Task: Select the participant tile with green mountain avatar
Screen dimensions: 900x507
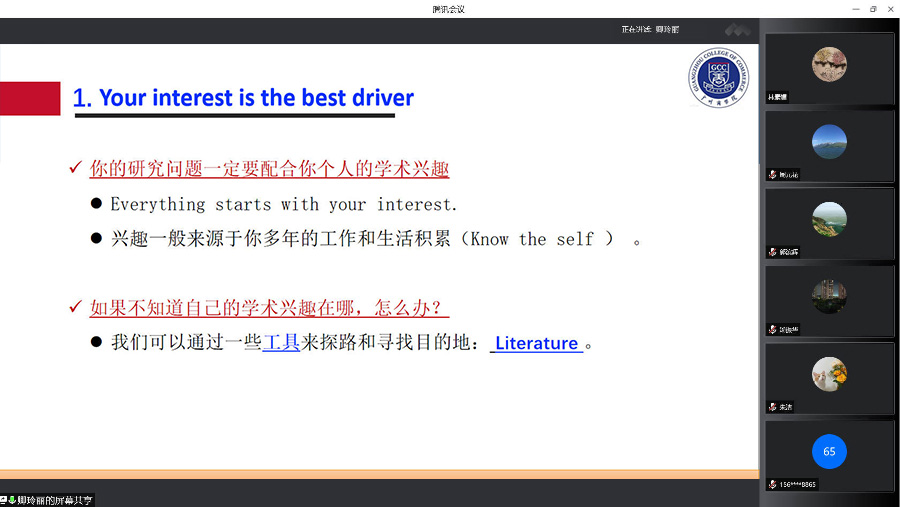Action: pos(829,222)
